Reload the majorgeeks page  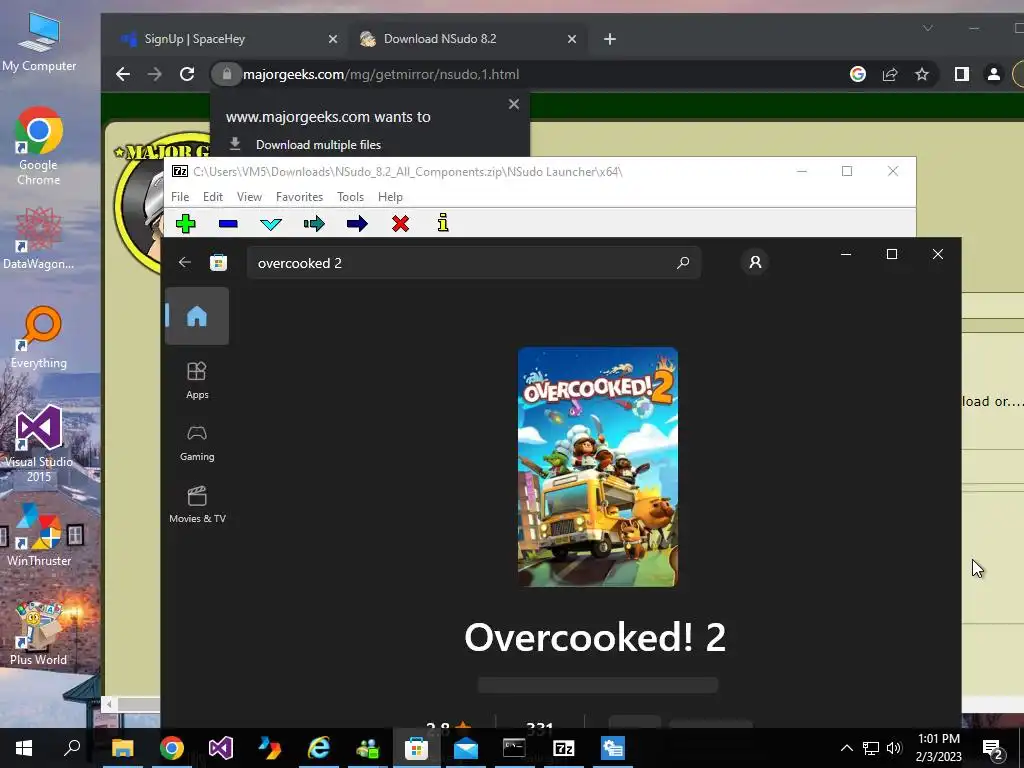[x=187, y=74]
